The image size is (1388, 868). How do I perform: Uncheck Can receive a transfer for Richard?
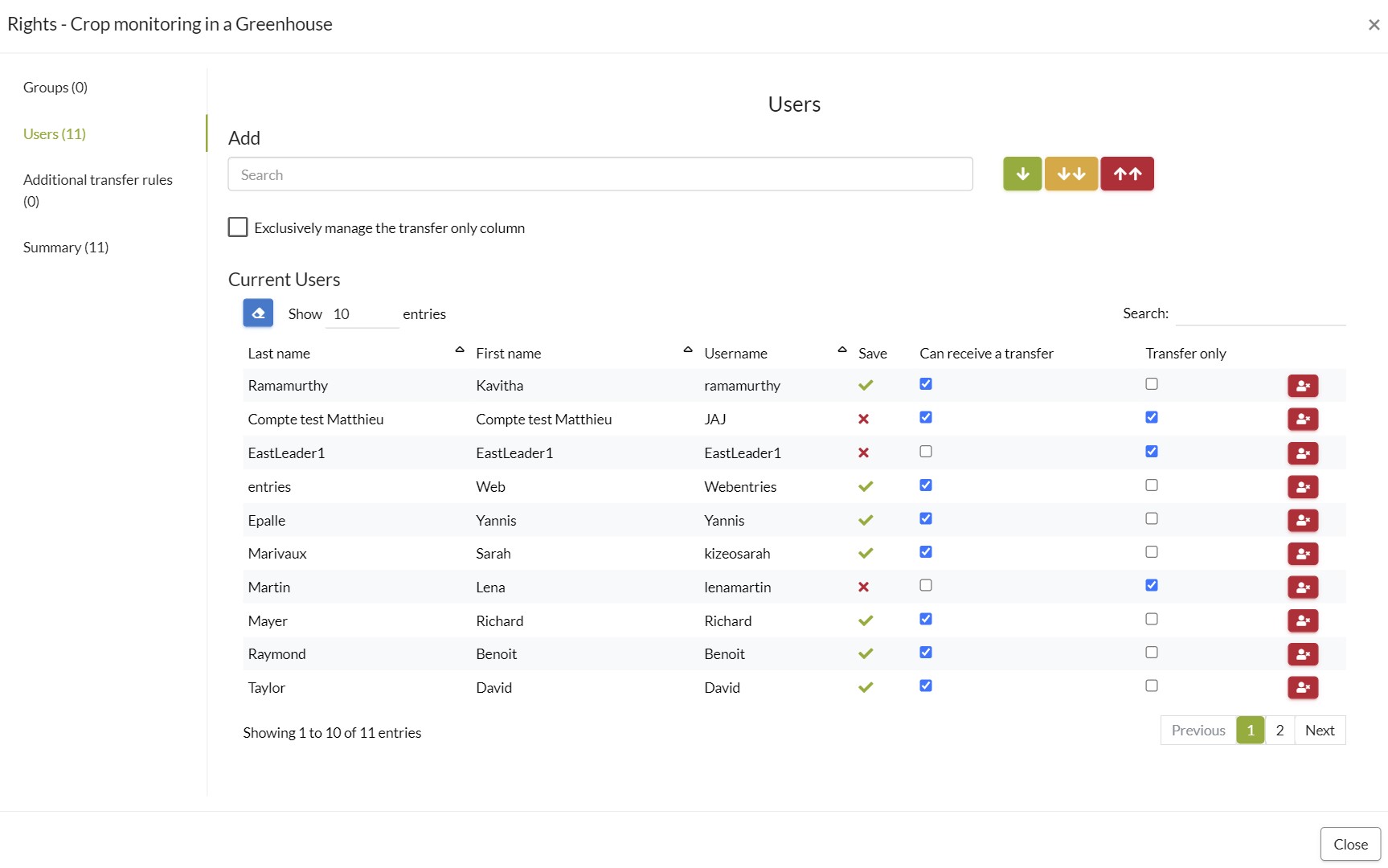coord(926,619)
